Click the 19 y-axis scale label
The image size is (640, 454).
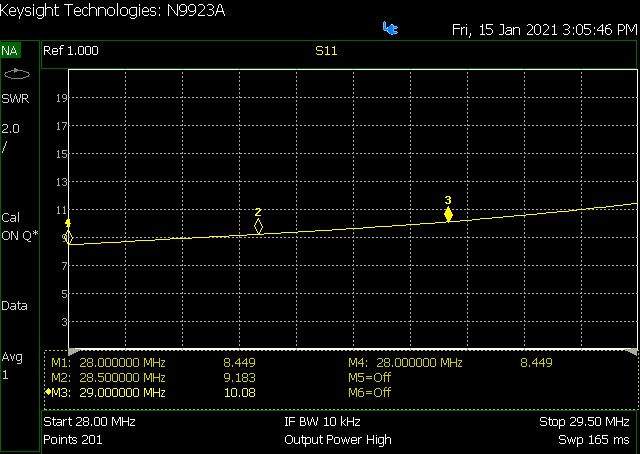click(x=62, y=98)
